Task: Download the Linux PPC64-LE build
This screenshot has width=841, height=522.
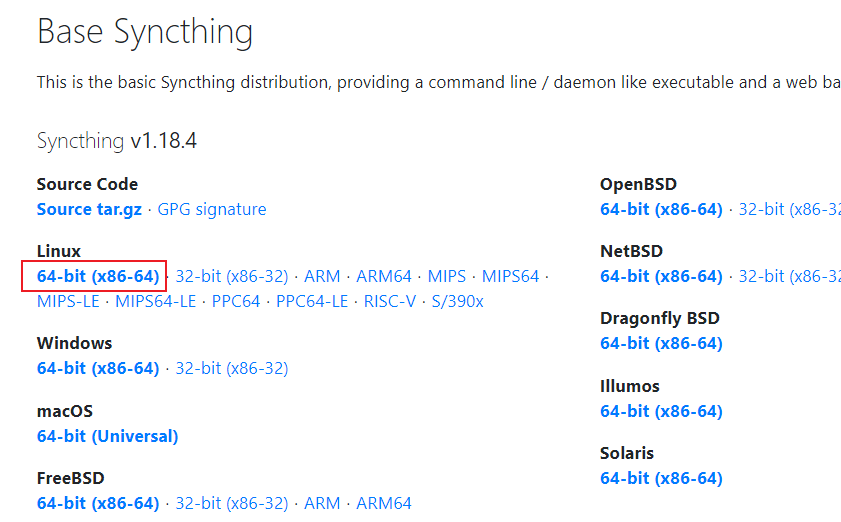Action: [x=312, y=301]
